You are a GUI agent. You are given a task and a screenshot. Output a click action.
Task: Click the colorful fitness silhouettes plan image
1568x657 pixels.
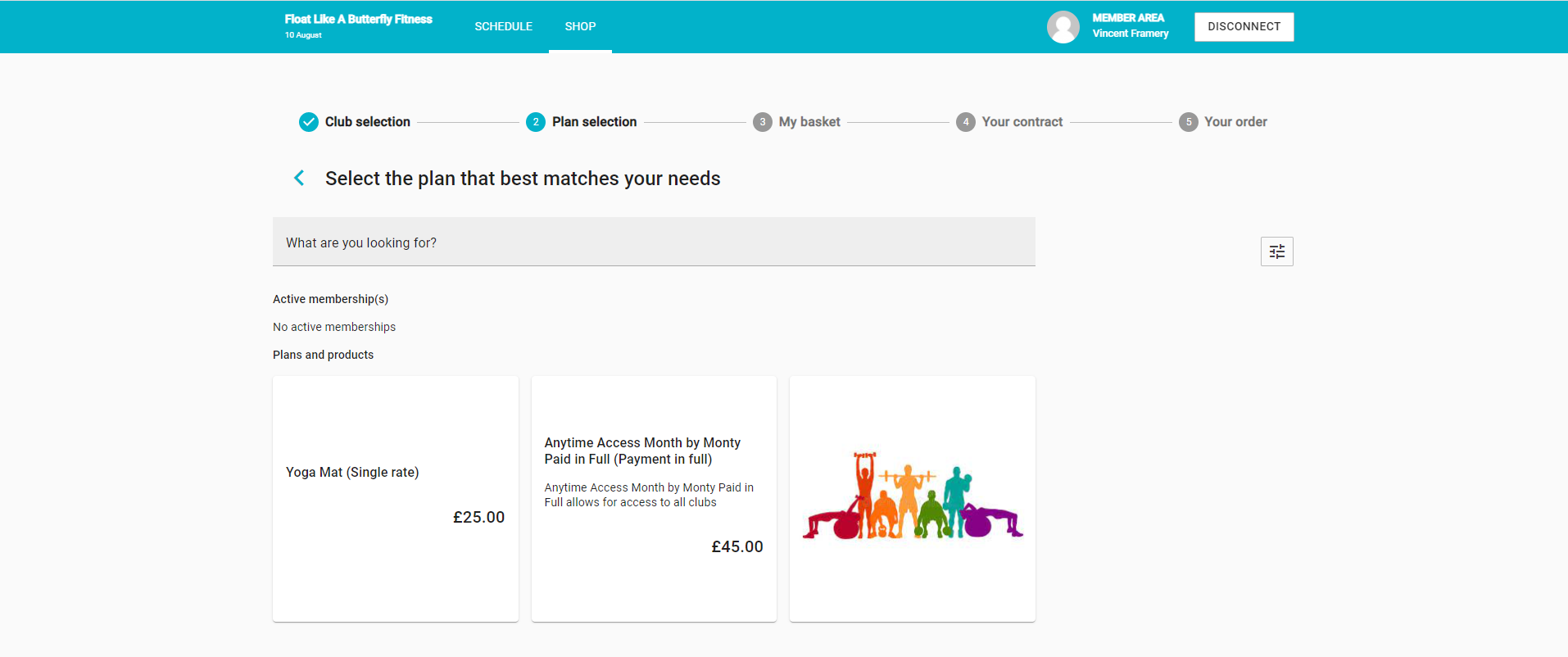(x=912, y=496)
